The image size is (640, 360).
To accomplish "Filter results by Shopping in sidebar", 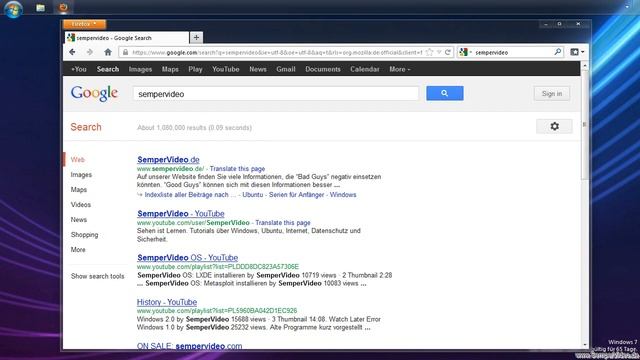I will point(84,235).
